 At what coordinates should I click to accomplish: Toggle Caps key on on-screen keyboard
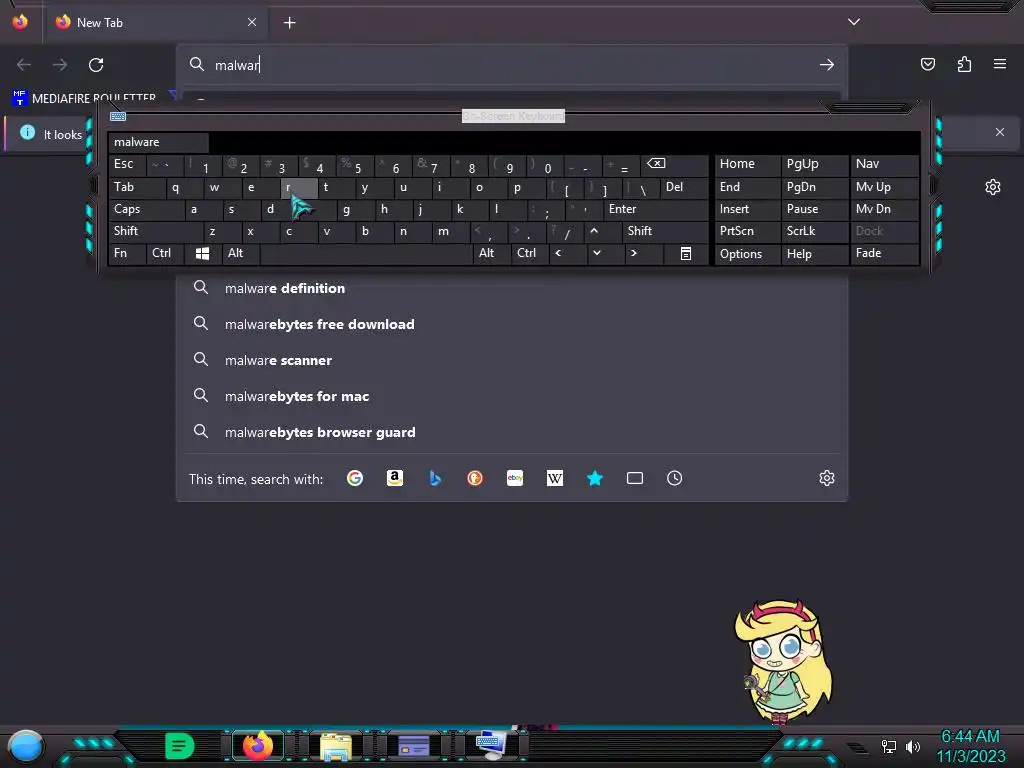pos(146,209)
